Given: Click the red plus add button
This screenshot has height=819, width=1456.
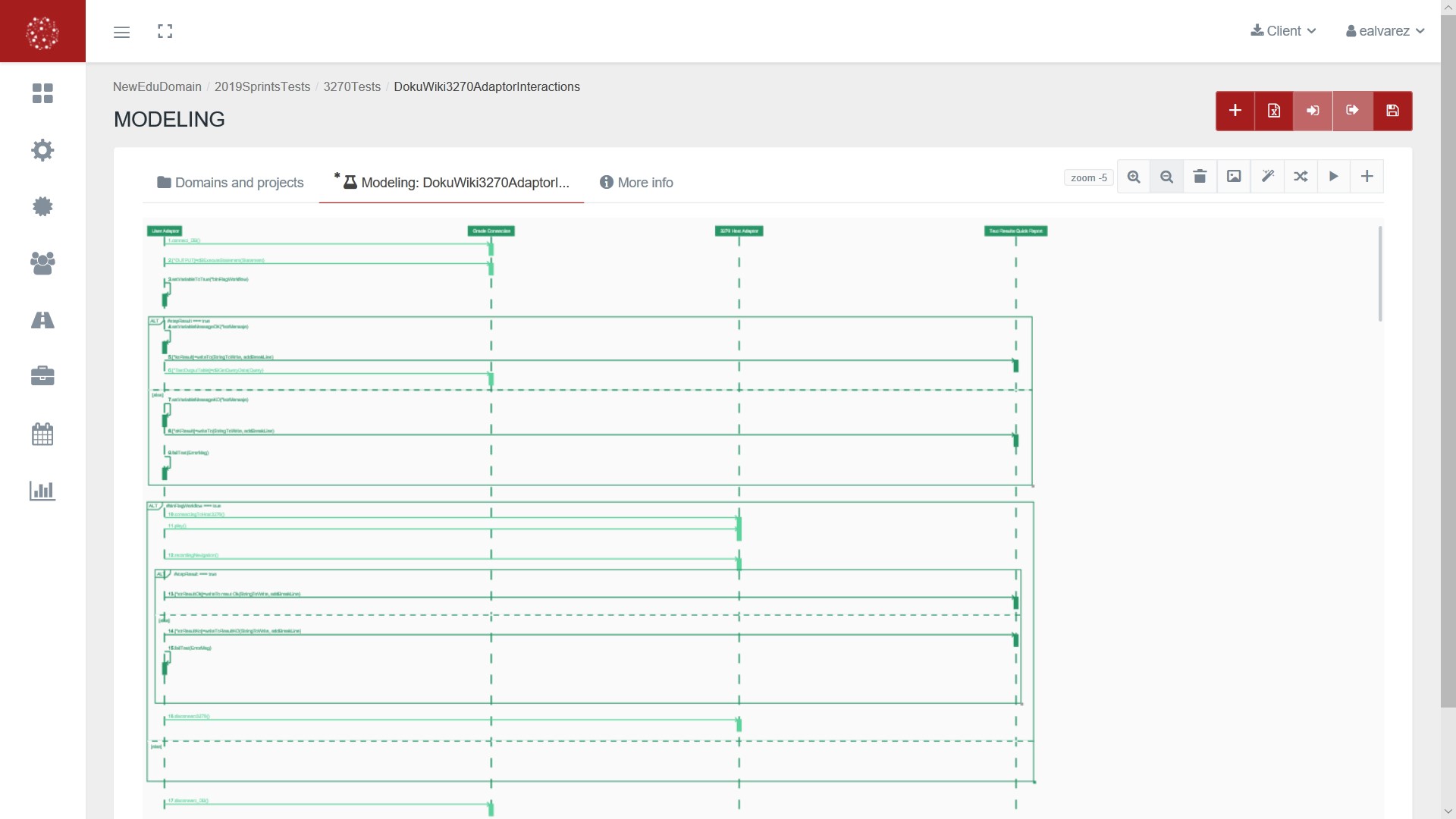Looking at the screenshot, I should [1235, 111].
